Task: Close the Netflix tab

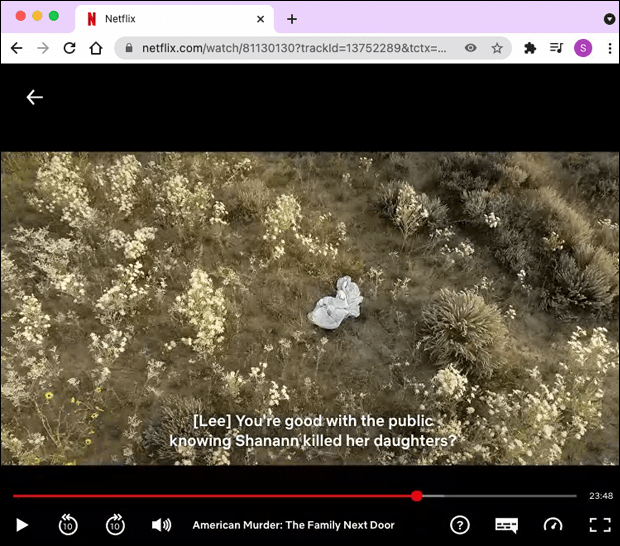Action: [260, 19]
